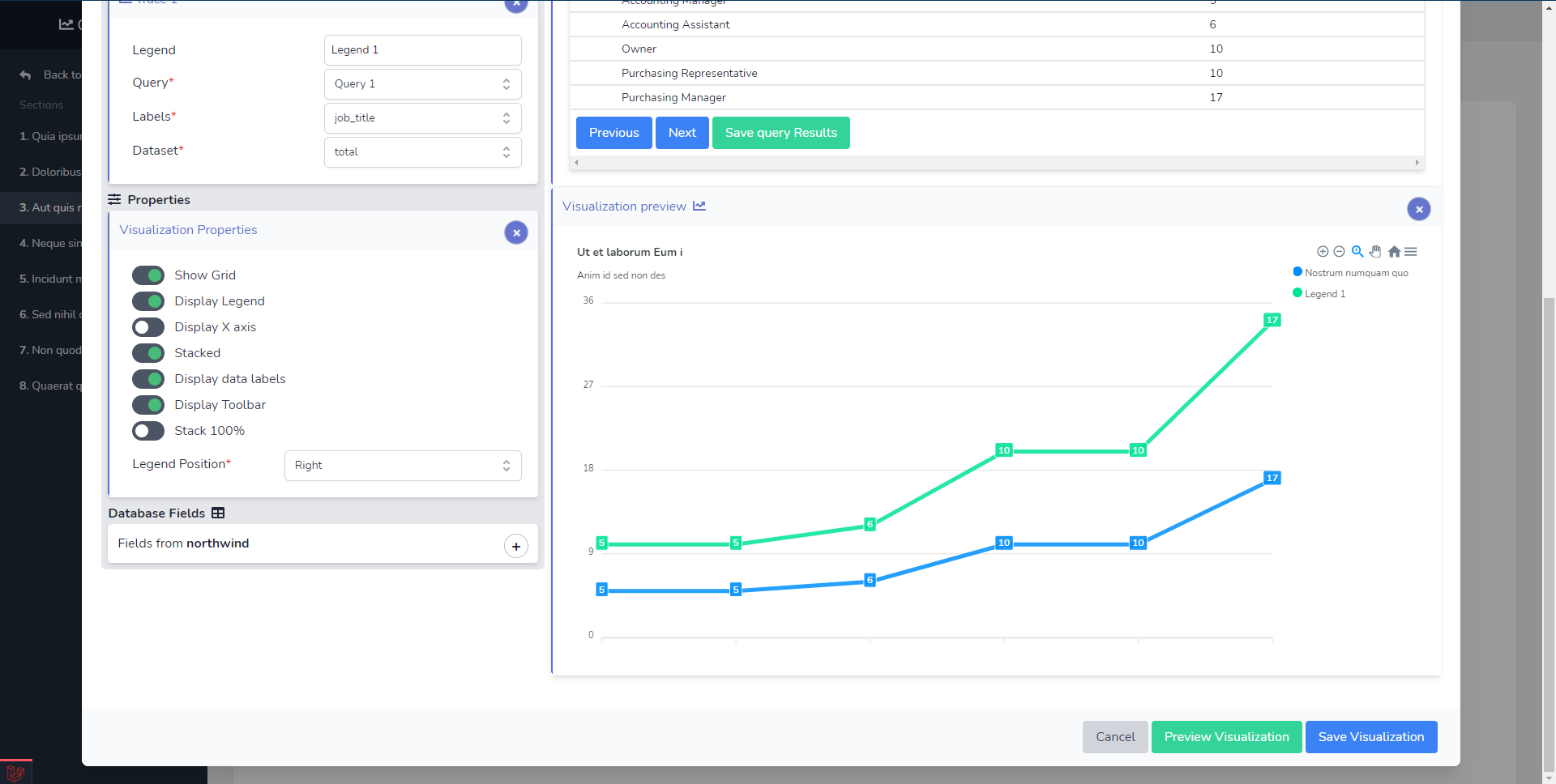The image size is (1556, 784).
Task: Open the Dataset total dropdown
Action: (x=422, y=152)
